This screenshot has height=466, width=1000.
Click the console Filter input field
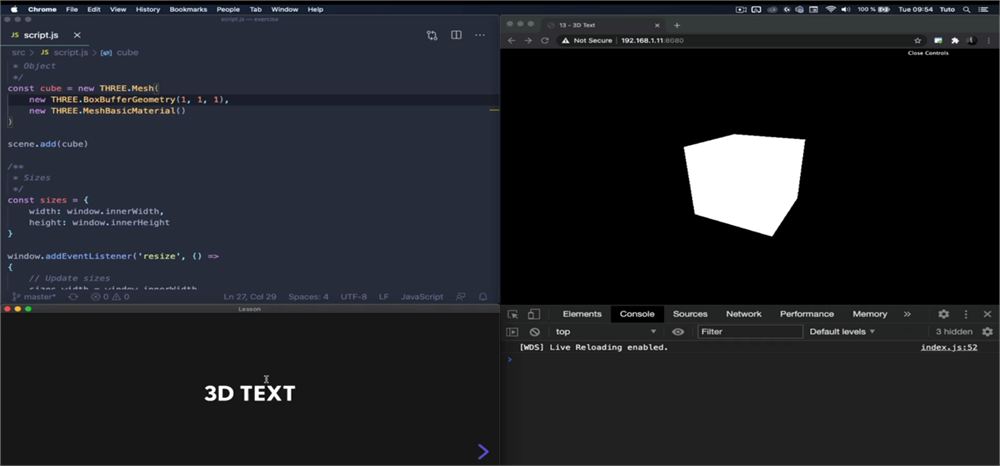pos(750,332)
